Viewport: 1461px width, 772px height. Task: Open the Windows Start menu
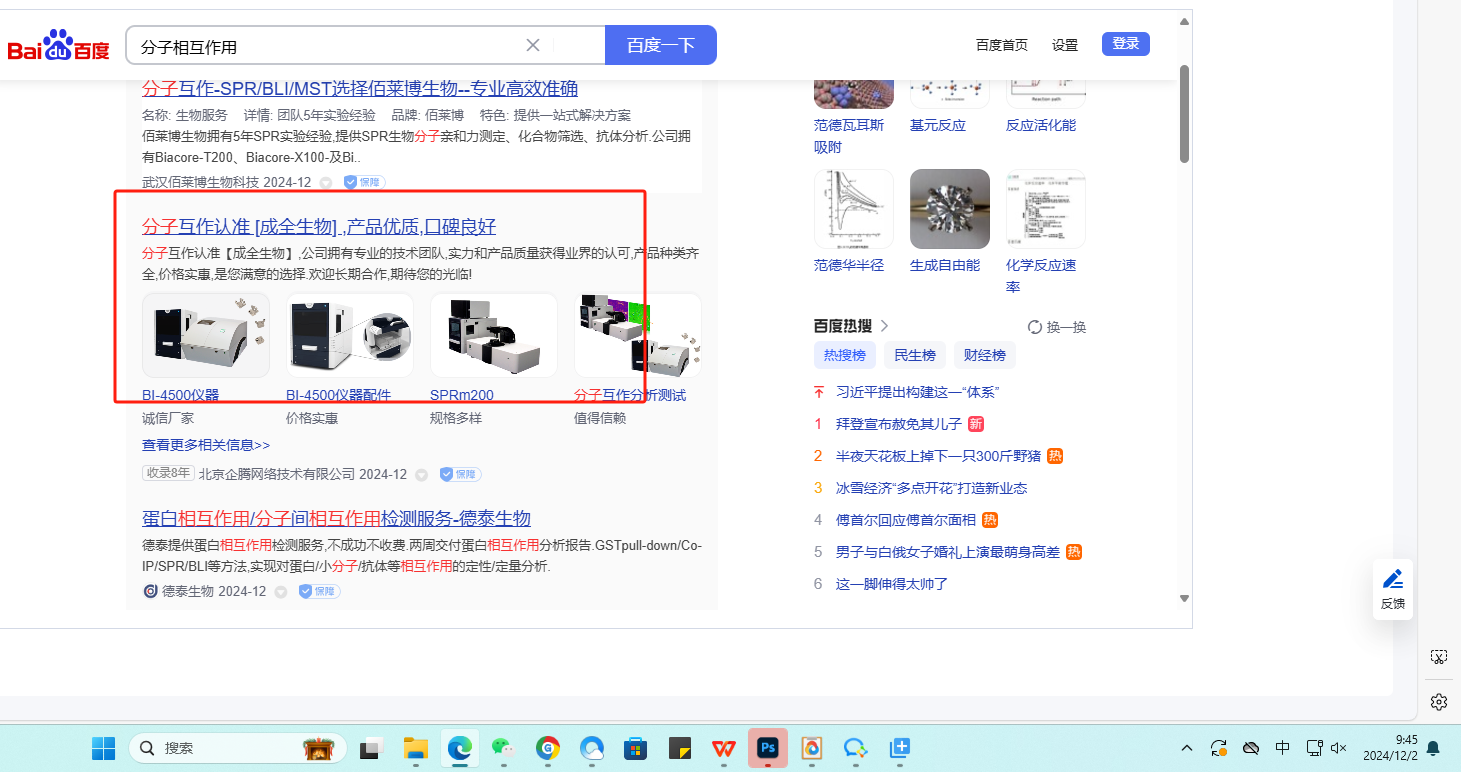click(x=103, y=748)
